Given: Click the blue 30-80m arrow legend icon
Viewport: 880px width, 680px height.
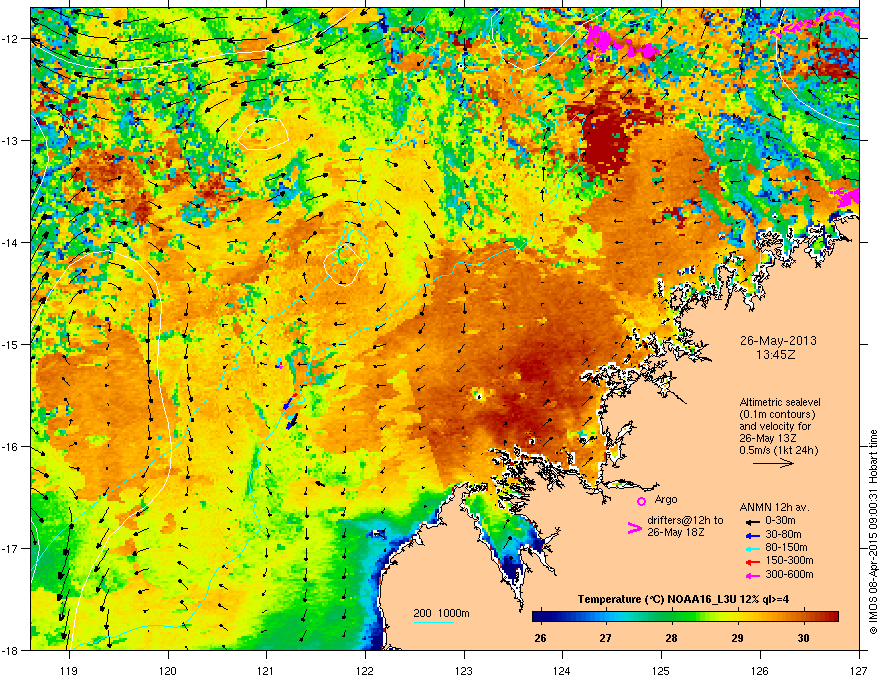Looking at the screenshot, I should pyautogui.click(x=753, y=535).
